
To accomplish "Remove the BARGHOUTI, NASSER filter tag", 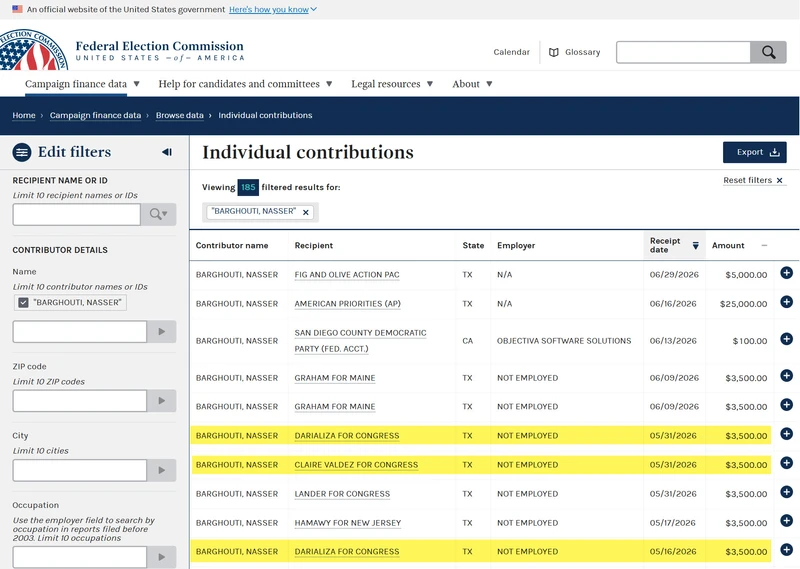I will [x=306, y=212].
